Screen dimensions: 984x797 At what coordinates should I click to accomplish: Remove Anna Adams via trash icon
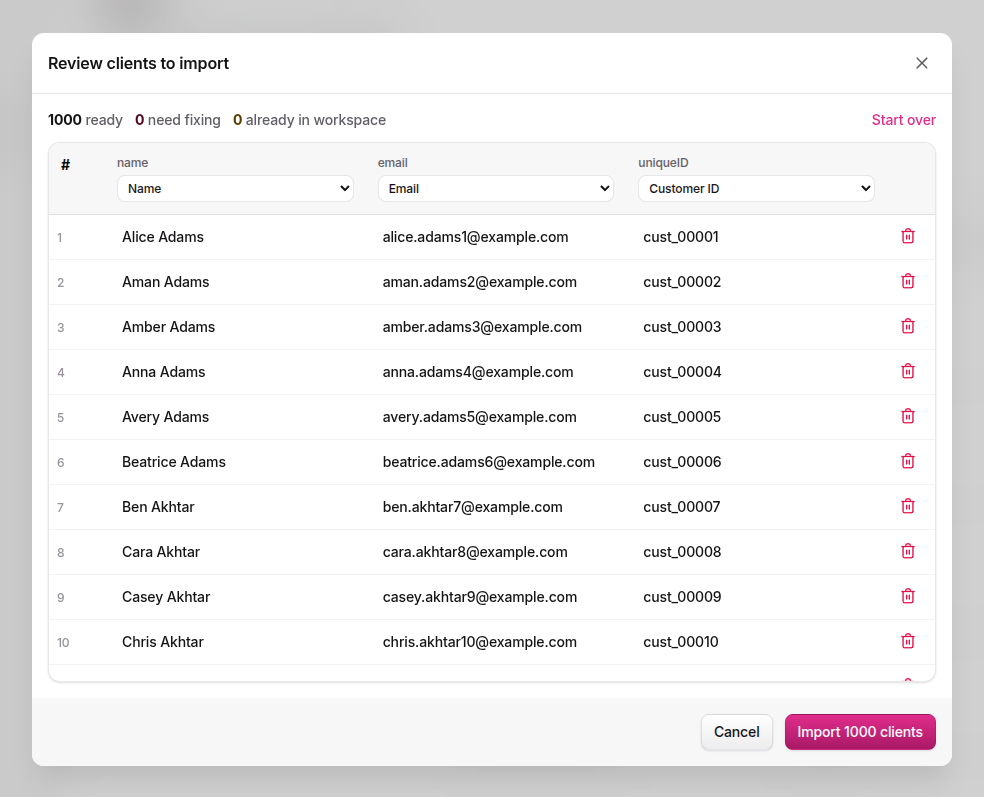[907, 372]
